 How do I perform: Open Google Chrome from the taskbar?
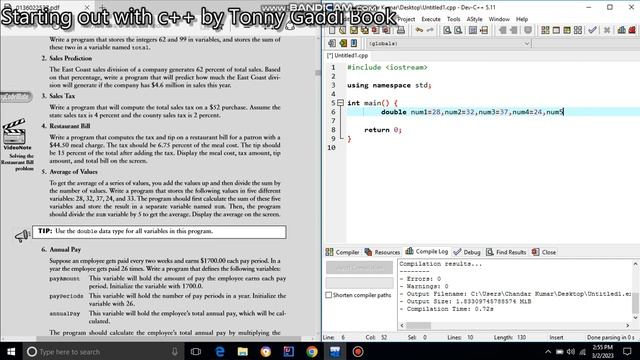[312, 351]
